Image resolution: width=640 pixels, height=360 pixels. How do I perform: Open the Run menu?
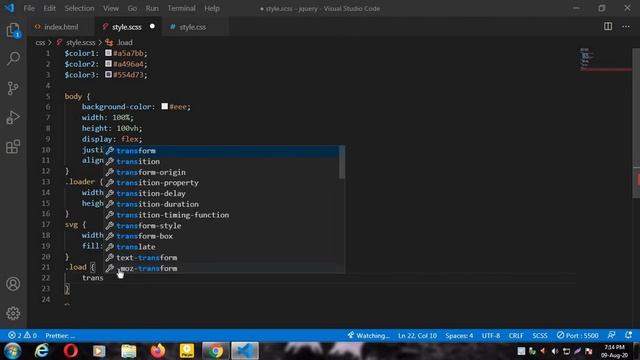[152, 8]
